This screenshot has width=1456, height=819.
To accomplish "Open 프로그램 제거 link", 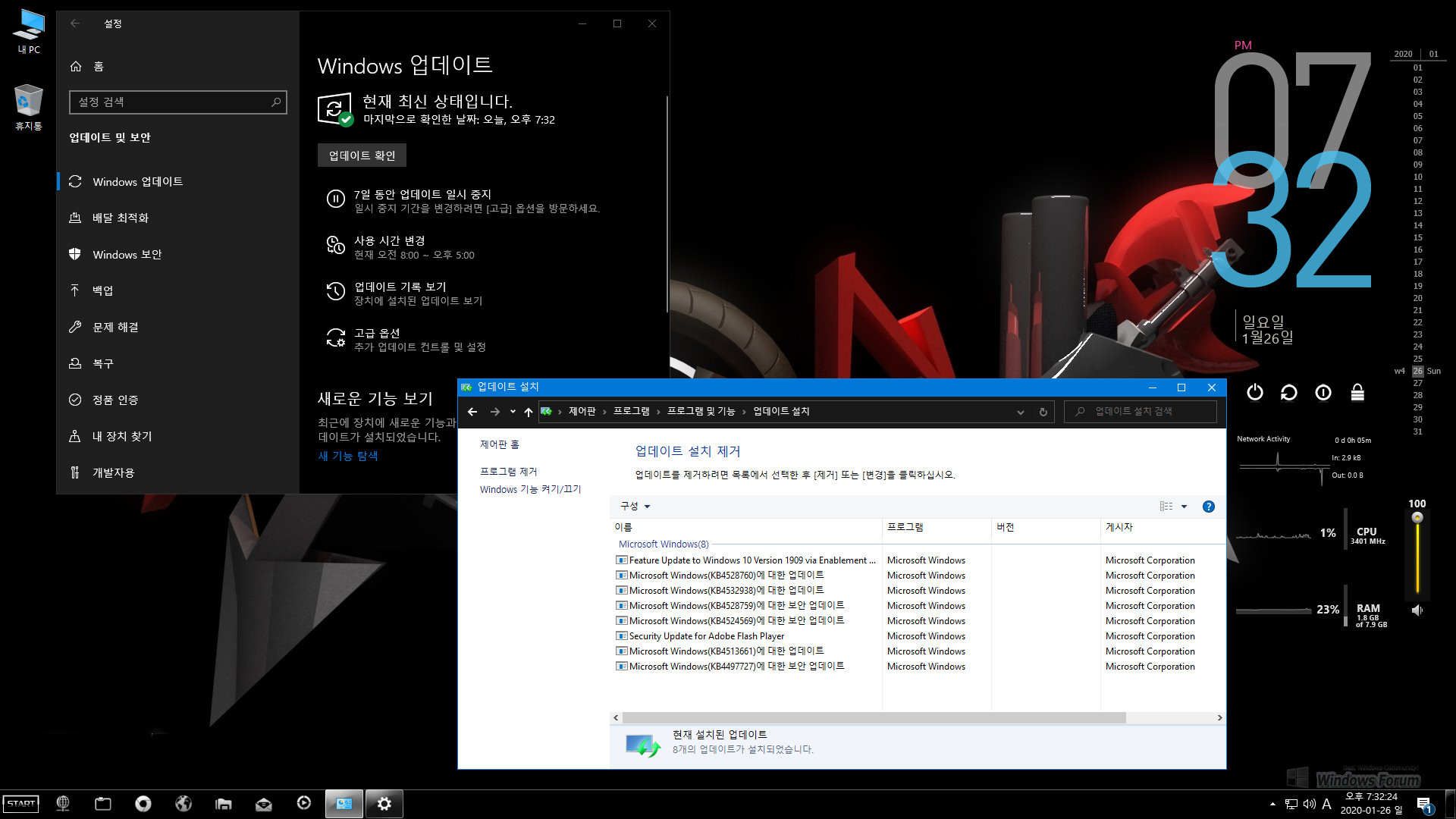I will click(x=509, y=472).
